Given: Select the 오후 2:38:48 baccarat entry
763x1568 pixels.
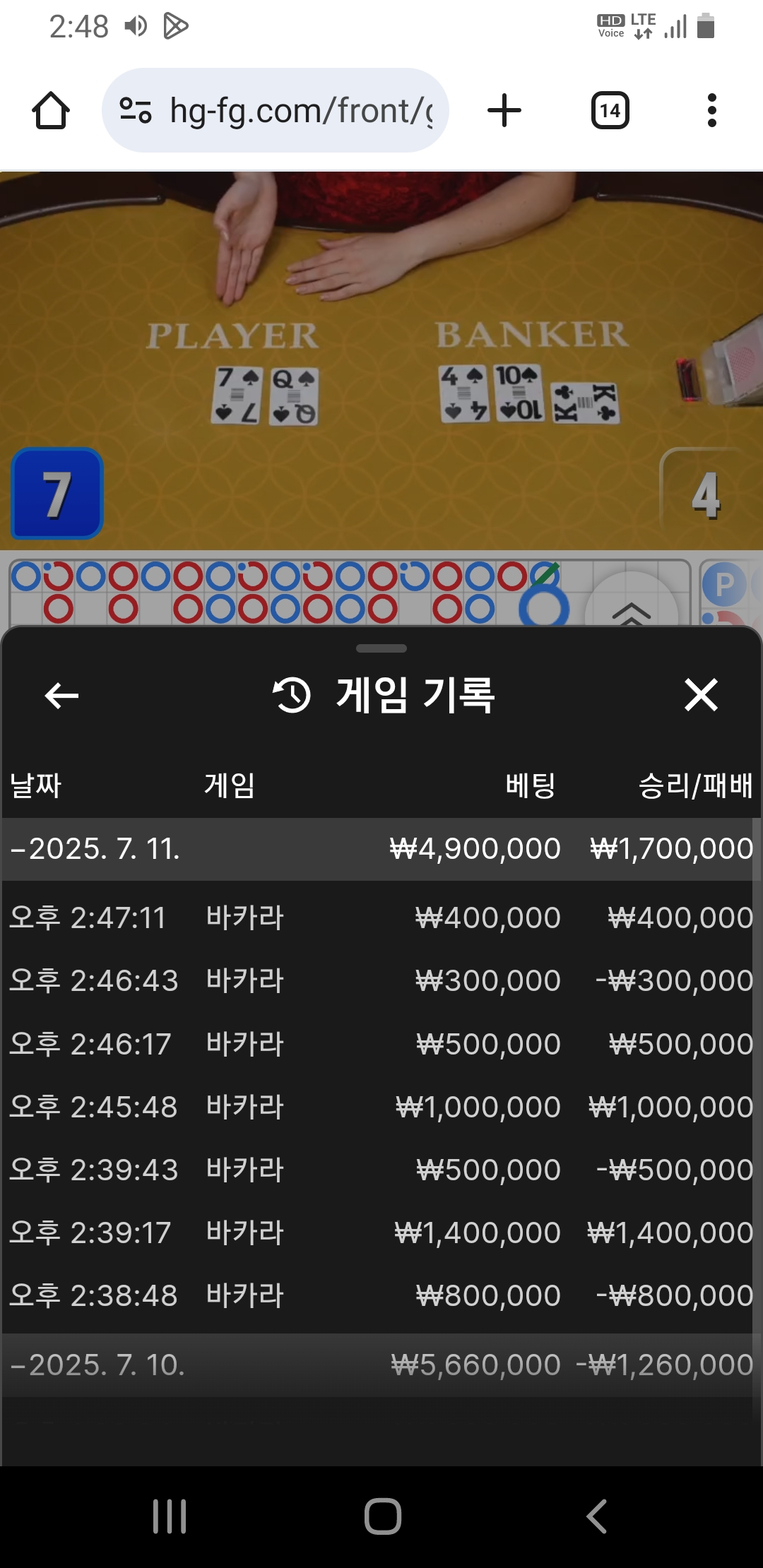Looking at the screenshot, I should pyautogui.click(x=381, y=1295).
